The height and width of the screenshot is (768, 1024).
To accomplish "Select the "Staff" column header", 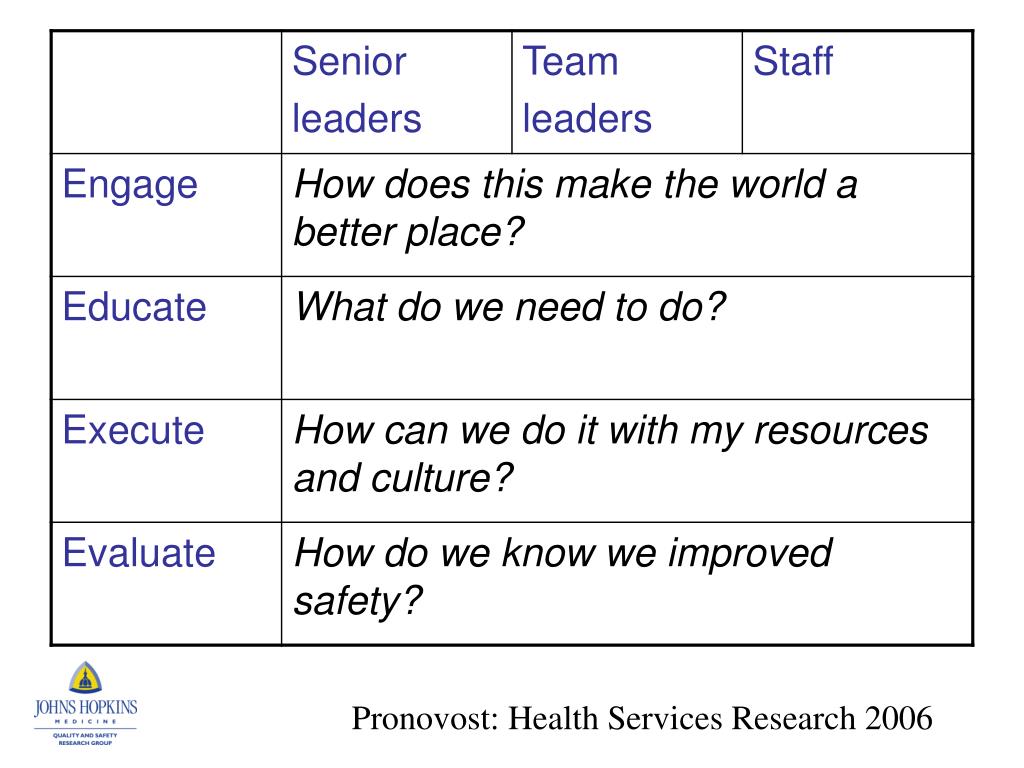I will click(792, 62).
